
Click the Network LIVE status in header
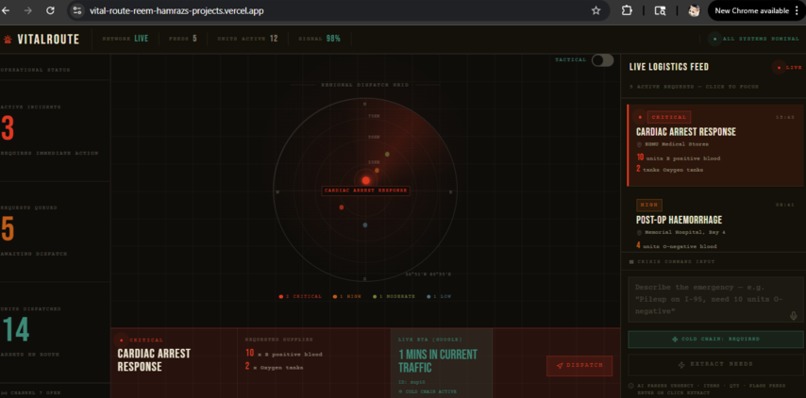point(125,39)
